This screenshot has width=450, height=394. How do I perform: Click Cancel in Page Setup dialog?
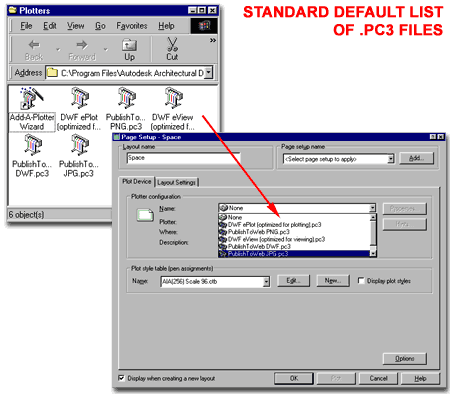[378, 378]
